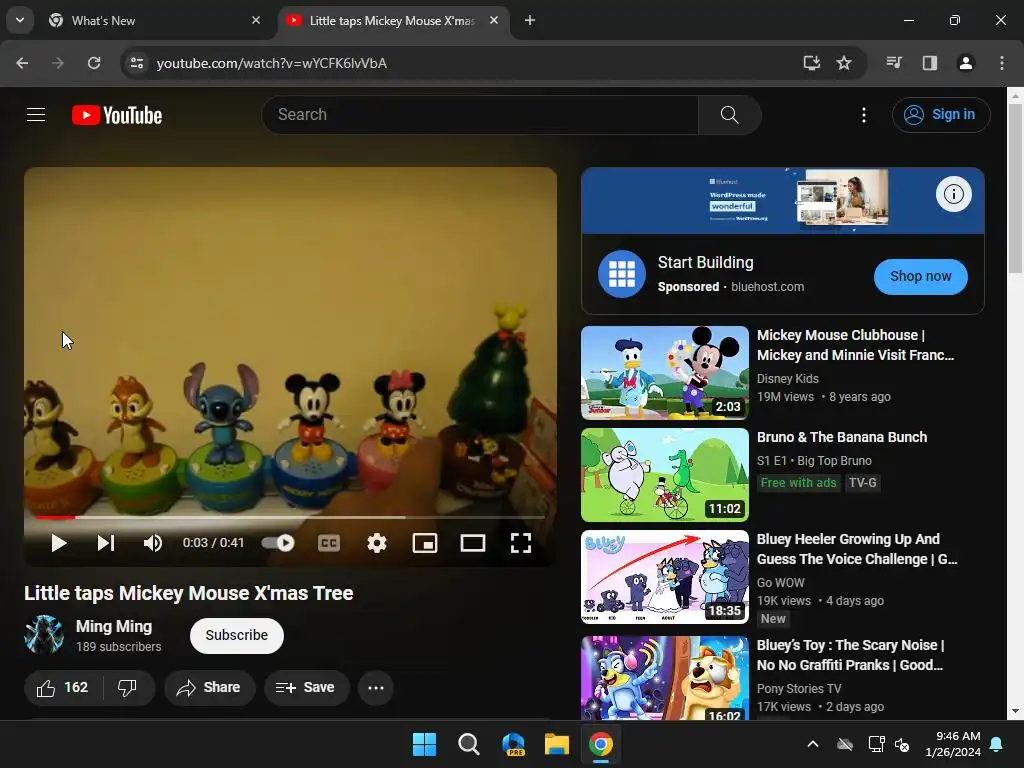1024x768 pixels.
Task: Play the video
Action: [58, 543]
